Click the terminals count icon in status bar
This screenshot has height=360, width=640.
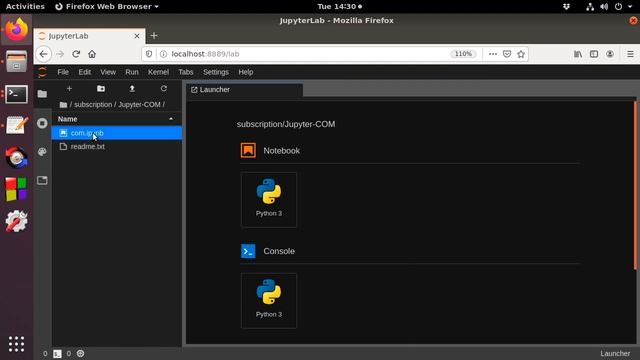click(57, 354)
